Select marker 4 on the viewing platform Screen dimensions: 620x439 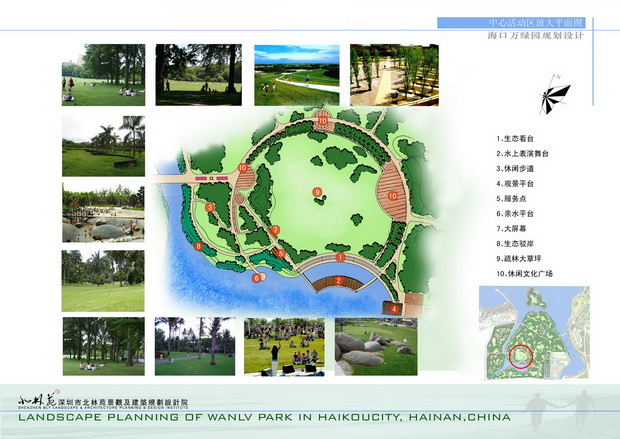[x=395, y=309]
